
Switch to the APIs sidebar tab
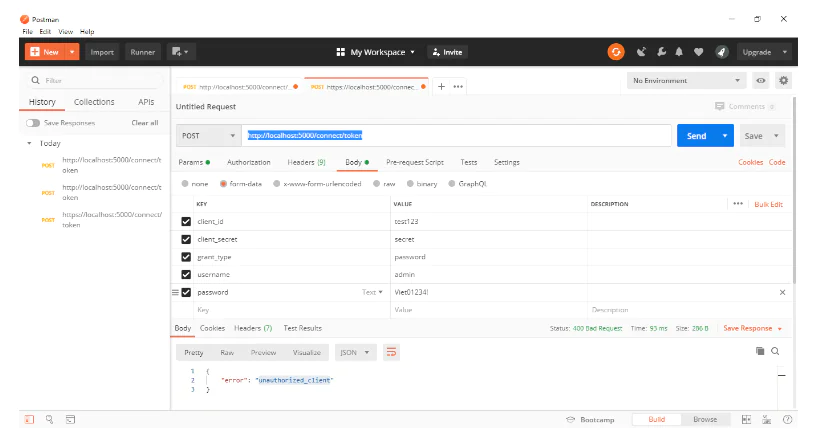pyautogui.click(x=146, y=102)
